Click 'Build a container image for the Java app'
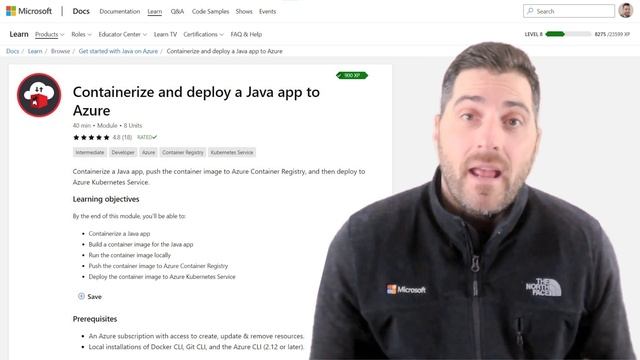 tap(141, 244)
